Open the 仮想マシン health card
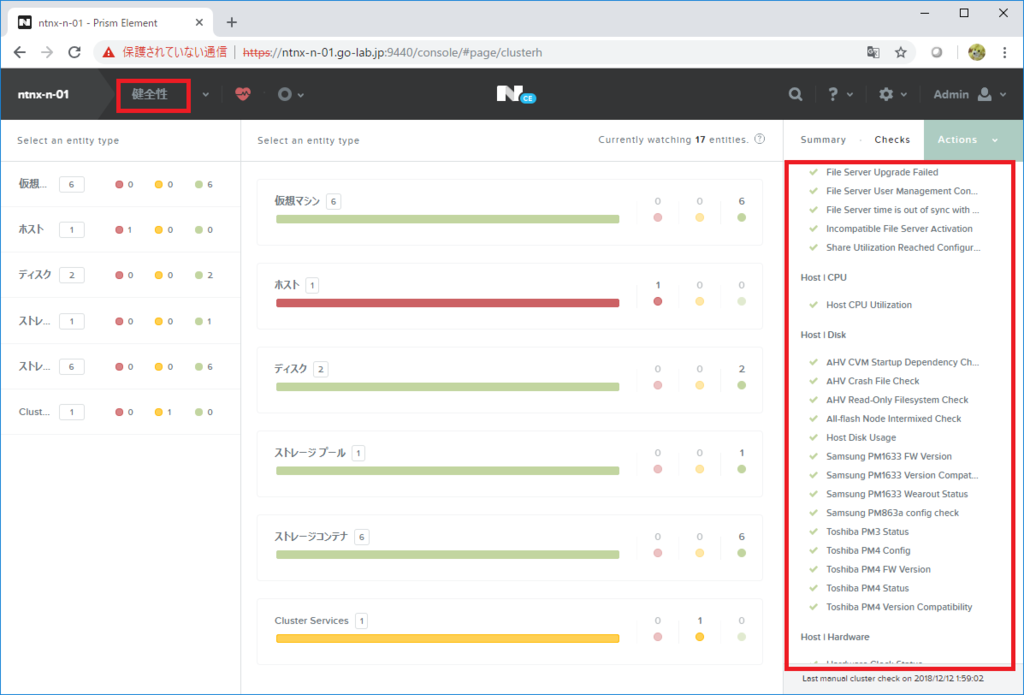Image resolution: width=1024 pixels, height=695 pixels. coord(509,212)
